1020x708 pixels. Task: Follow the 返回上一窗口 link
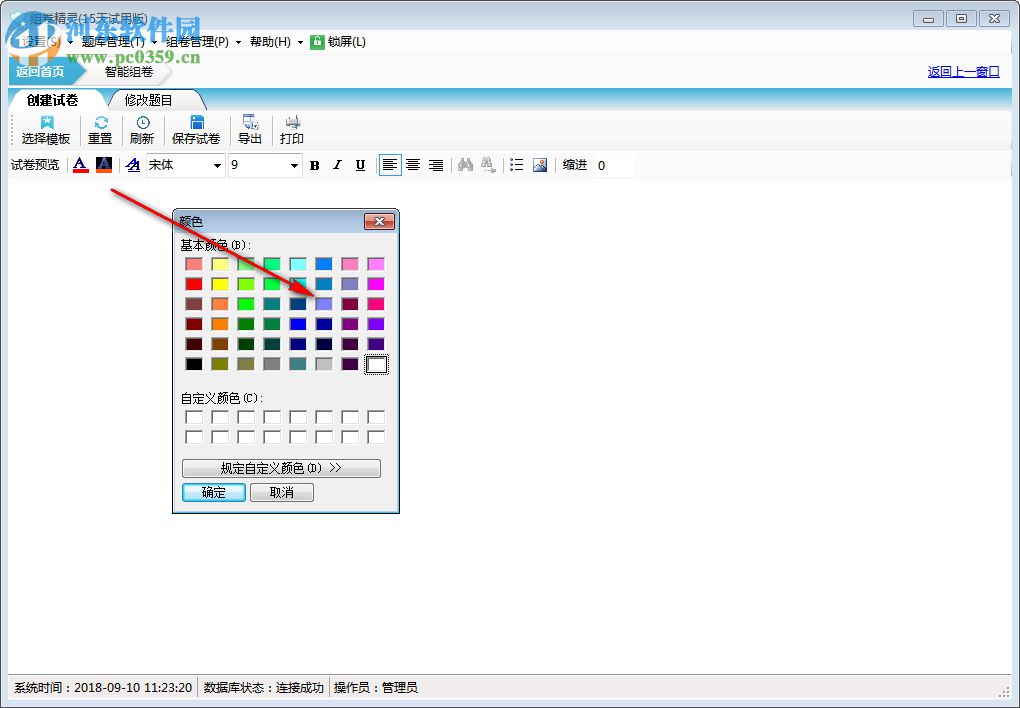pyautogui.click(x=963, y=72)
